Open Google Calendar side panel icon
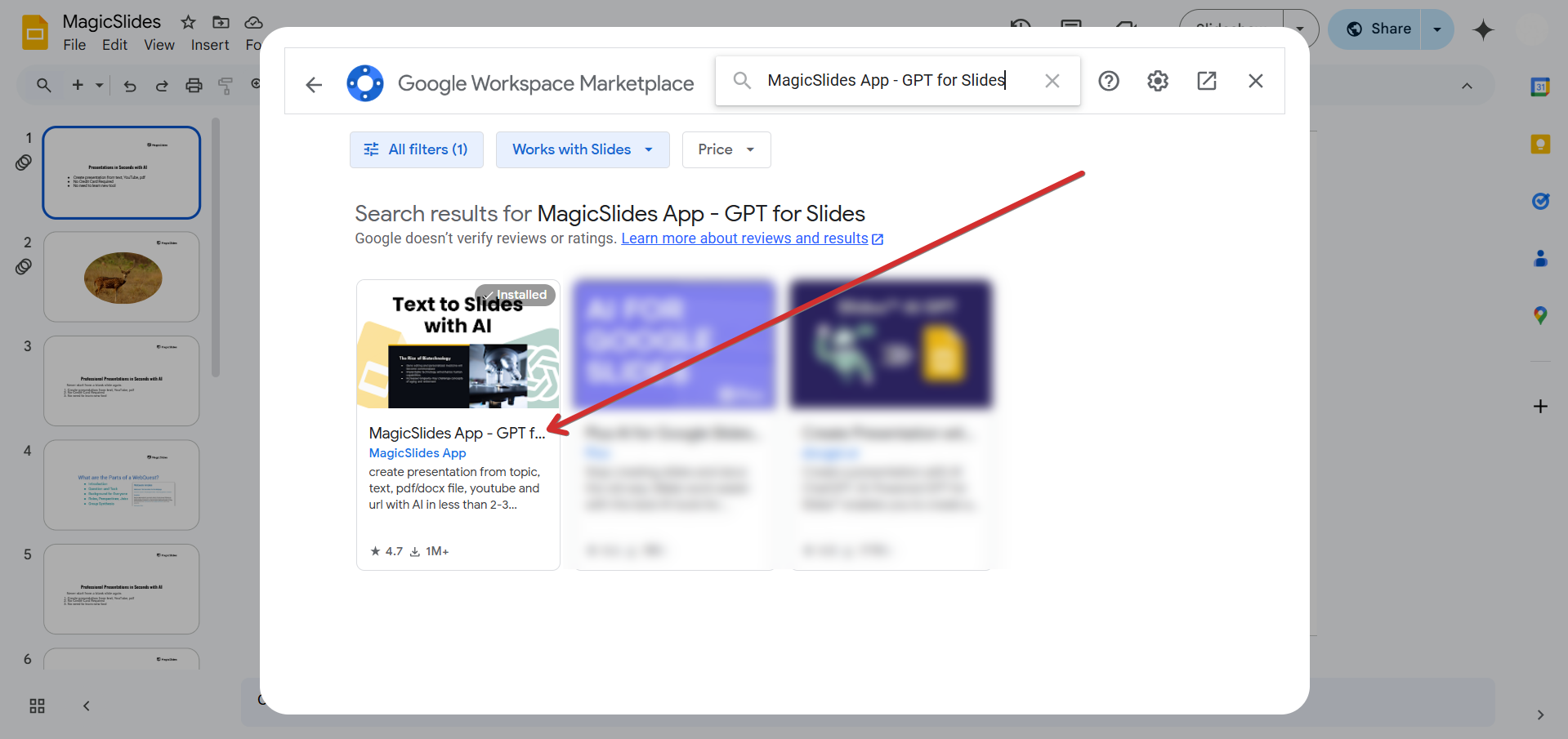 point(1540,87)
